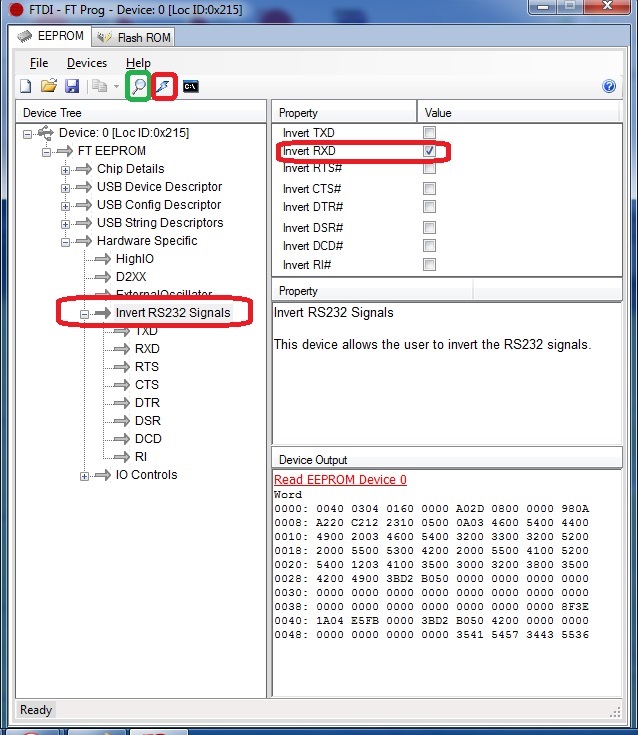This screenshot has height=735, width=638.
Task: Click the Invert DTR# property label
Action: 313,207
